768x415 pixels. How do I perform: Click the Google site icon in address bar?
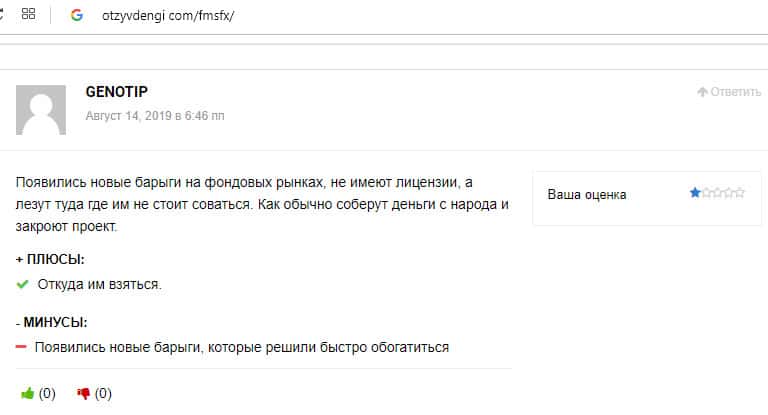point(76,15)
